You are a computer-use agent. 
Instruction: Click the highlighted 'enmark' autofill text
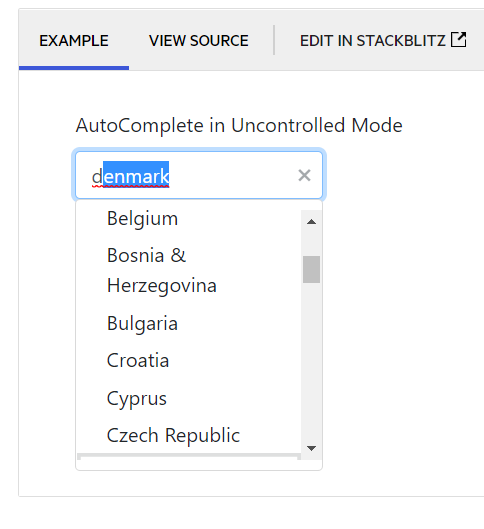[136, 176]
